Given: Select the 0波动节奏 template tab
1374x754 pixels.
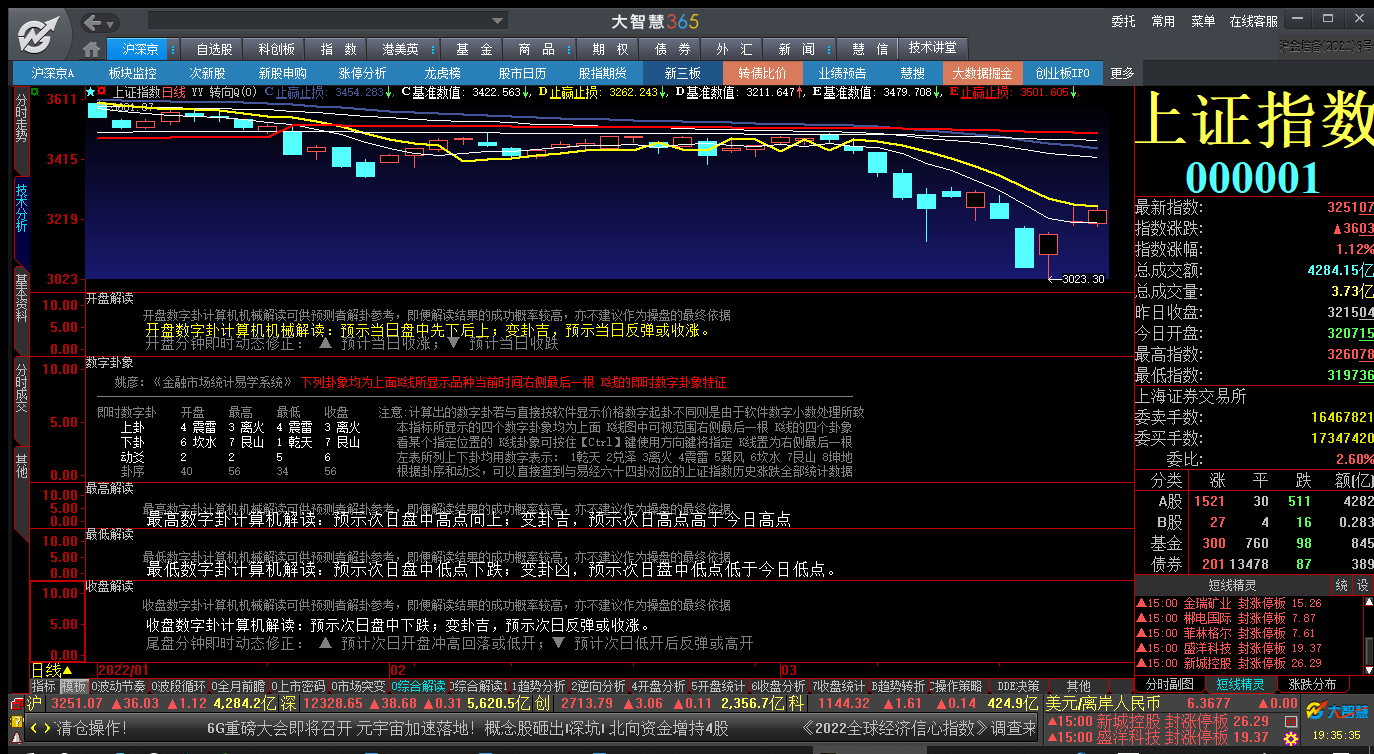Looking at the screenshot, I should [118, 686].
